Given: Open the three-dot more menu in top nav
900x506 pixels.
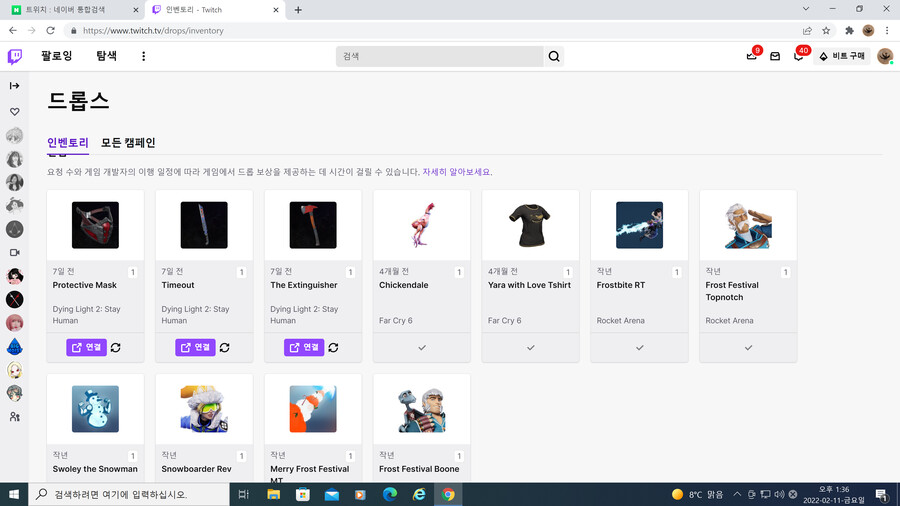Looking at the screenshot, I should pos(143,57).
